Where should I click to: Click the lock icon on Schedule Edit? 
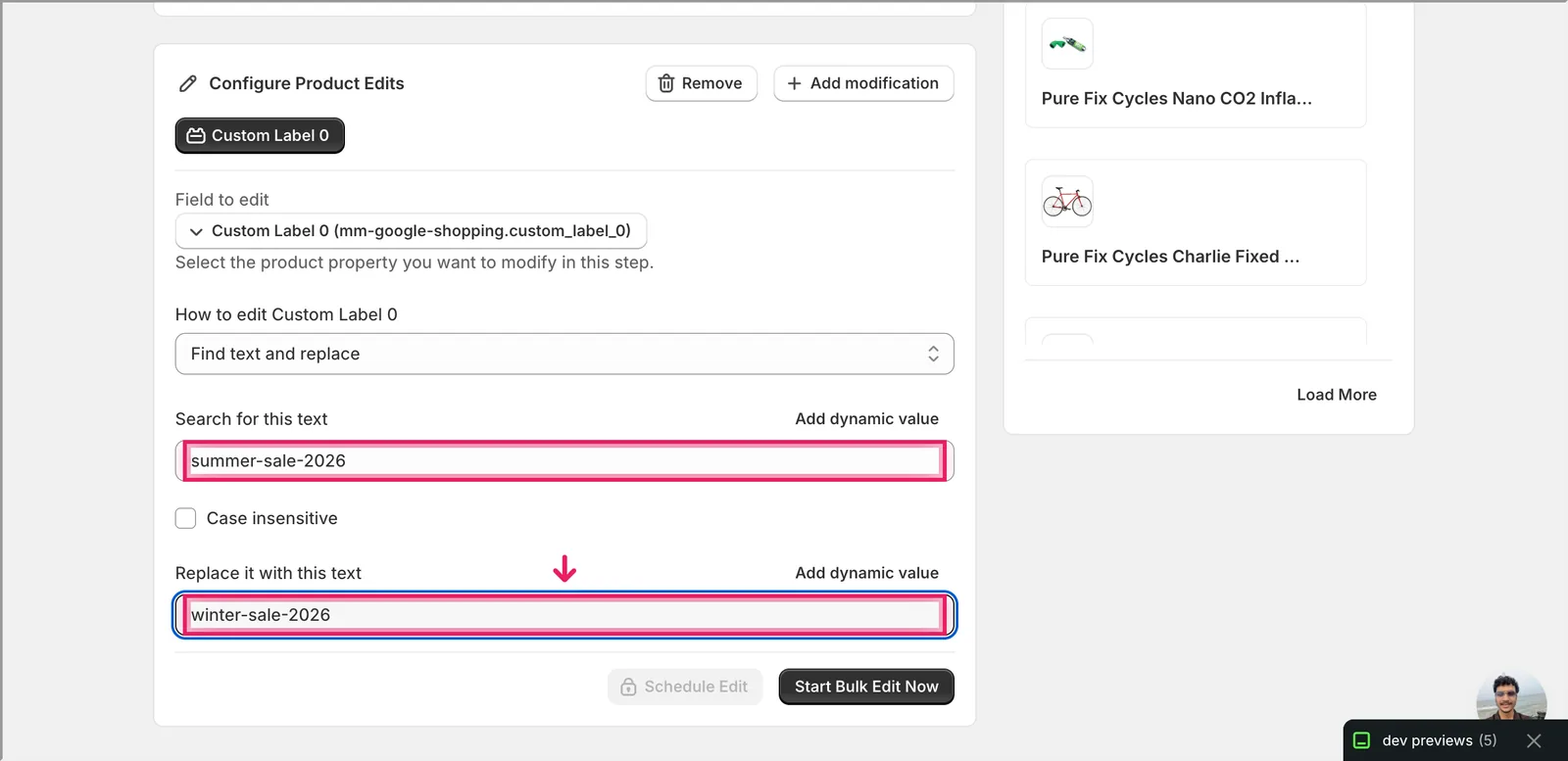coord(628,688)
